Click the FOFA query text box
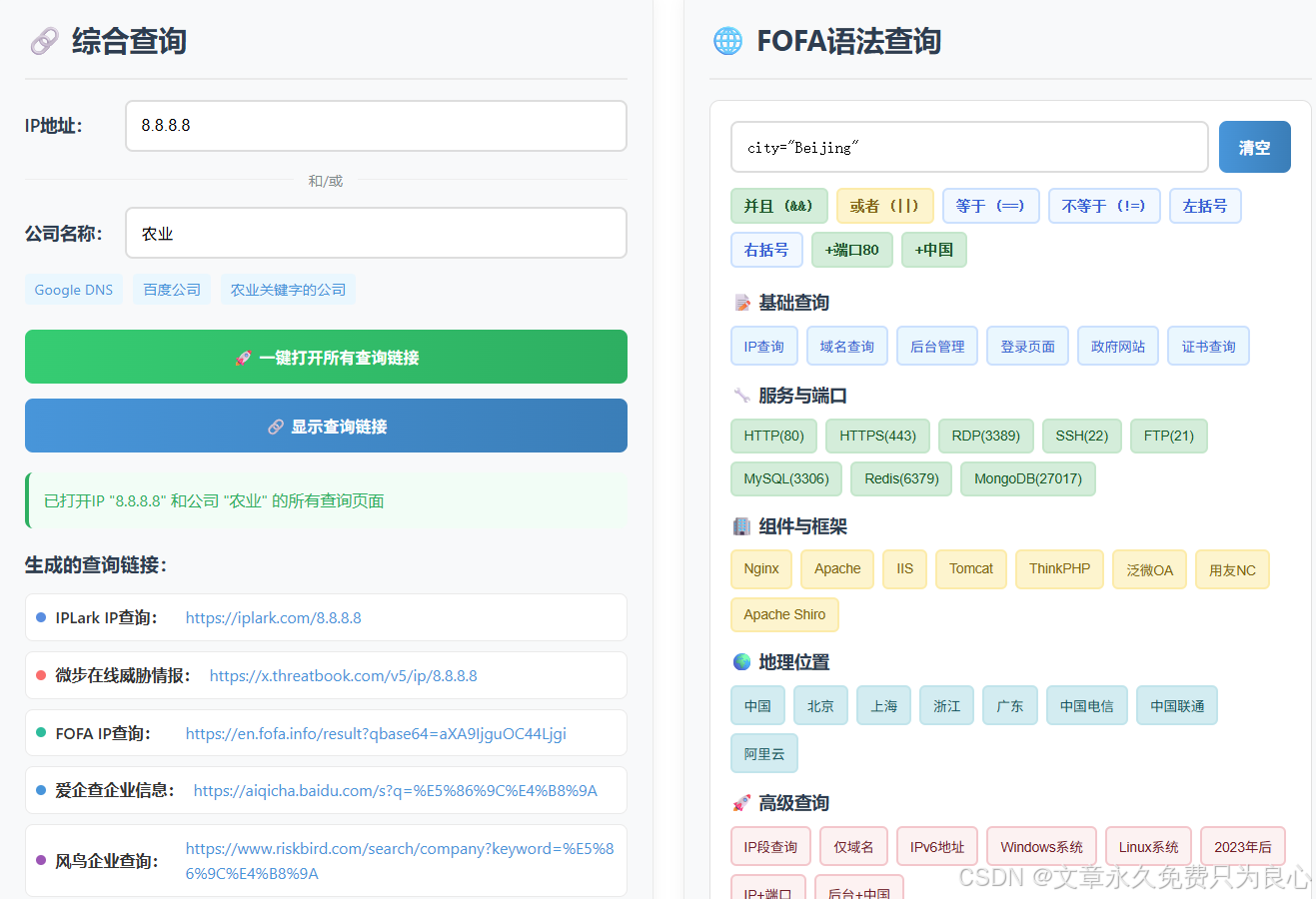This screenshot has height=899, width=1316. pyautogui.click(x=969, y=147)
